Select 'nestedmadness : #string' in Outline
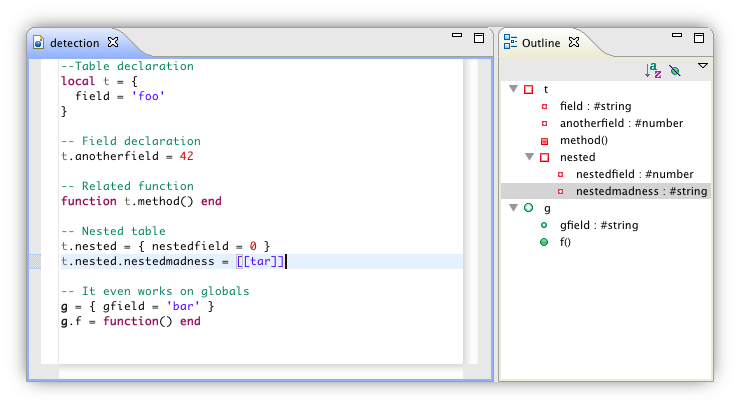 pyautogui.click(x=641, y=191)
